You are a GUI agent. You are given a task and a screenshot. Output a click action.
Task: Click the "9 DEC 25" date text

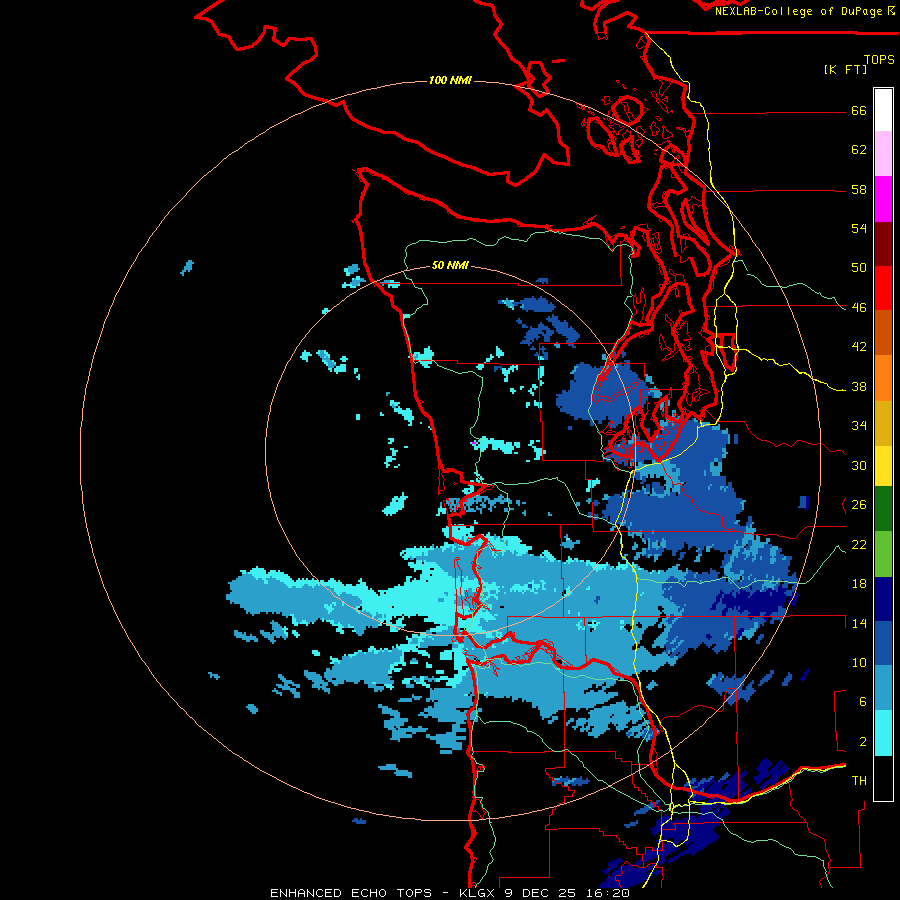(538, 893)
